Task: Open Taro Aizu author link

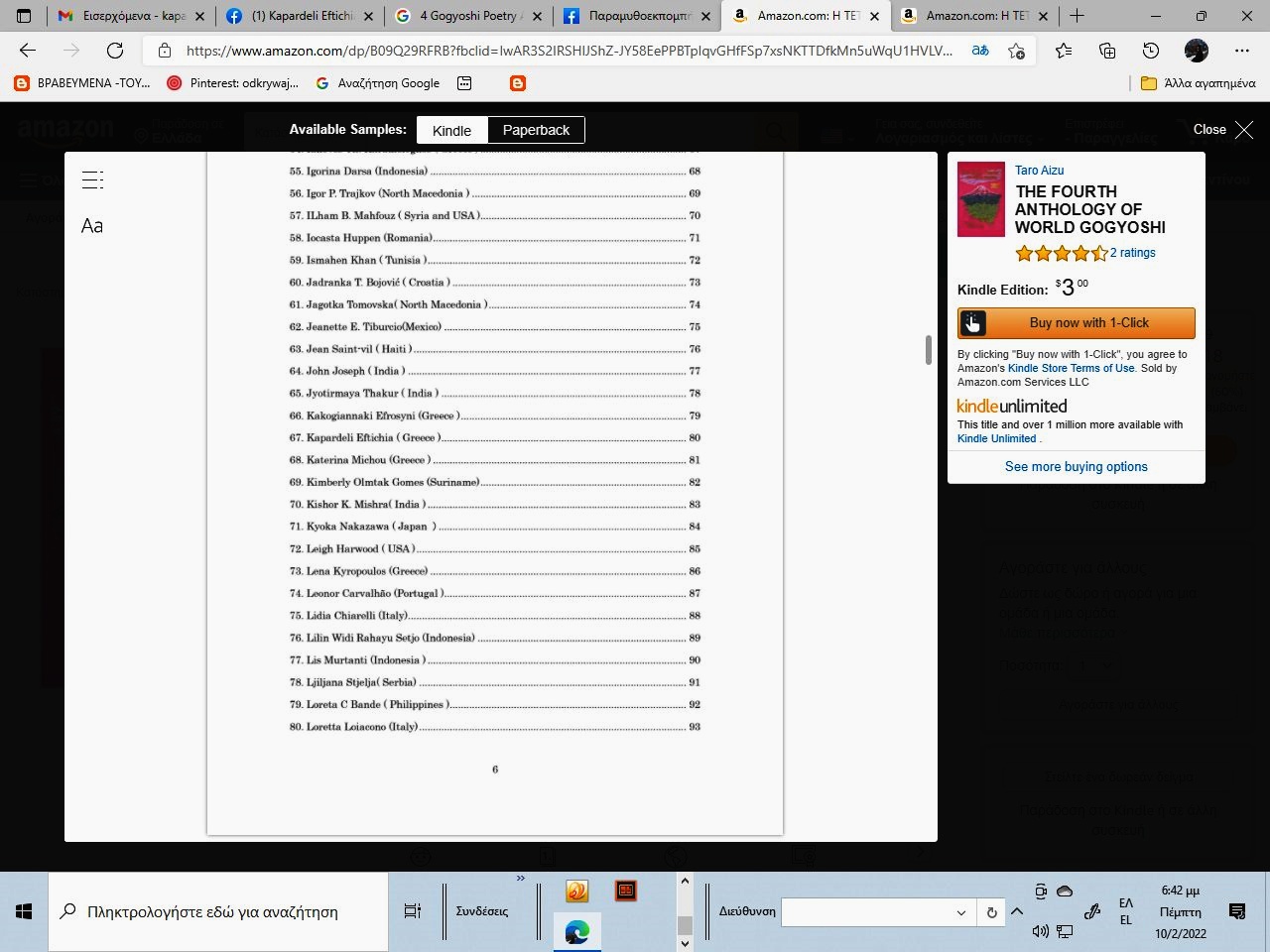Action: tap(1039, 171)
